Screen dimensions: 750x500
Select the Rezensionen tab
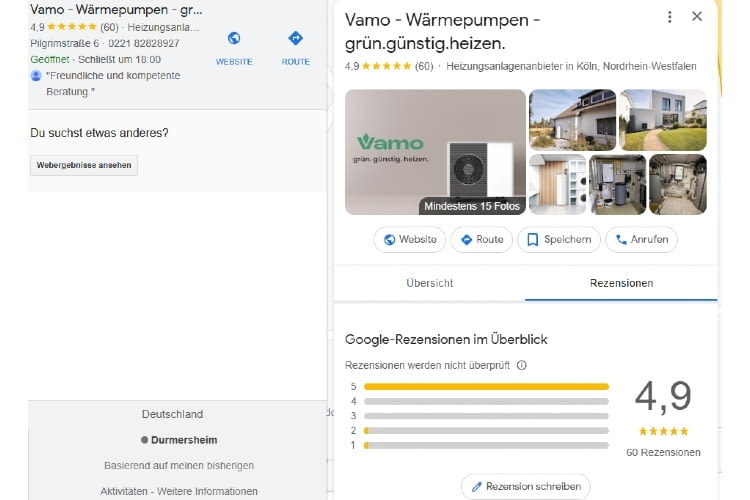pyautogui.click(x=621, y=283)
